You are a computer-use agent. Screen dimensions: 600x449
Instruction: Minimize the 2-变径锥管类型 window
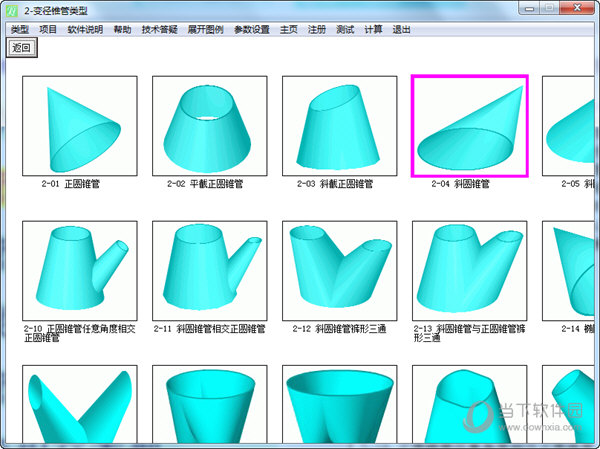coord(529,8)
